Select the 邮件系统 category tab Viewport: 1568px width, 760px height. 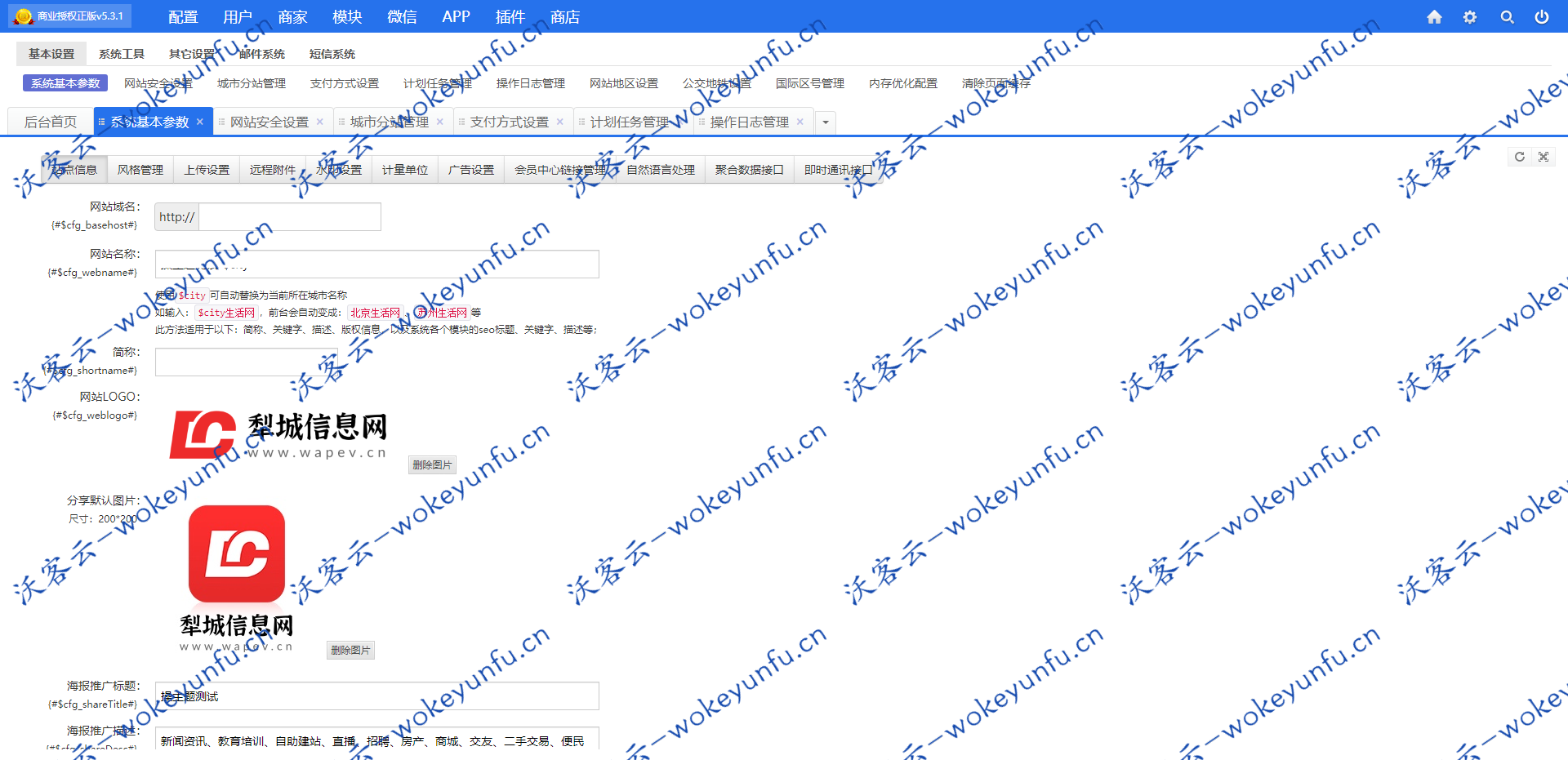pos(262,54)
